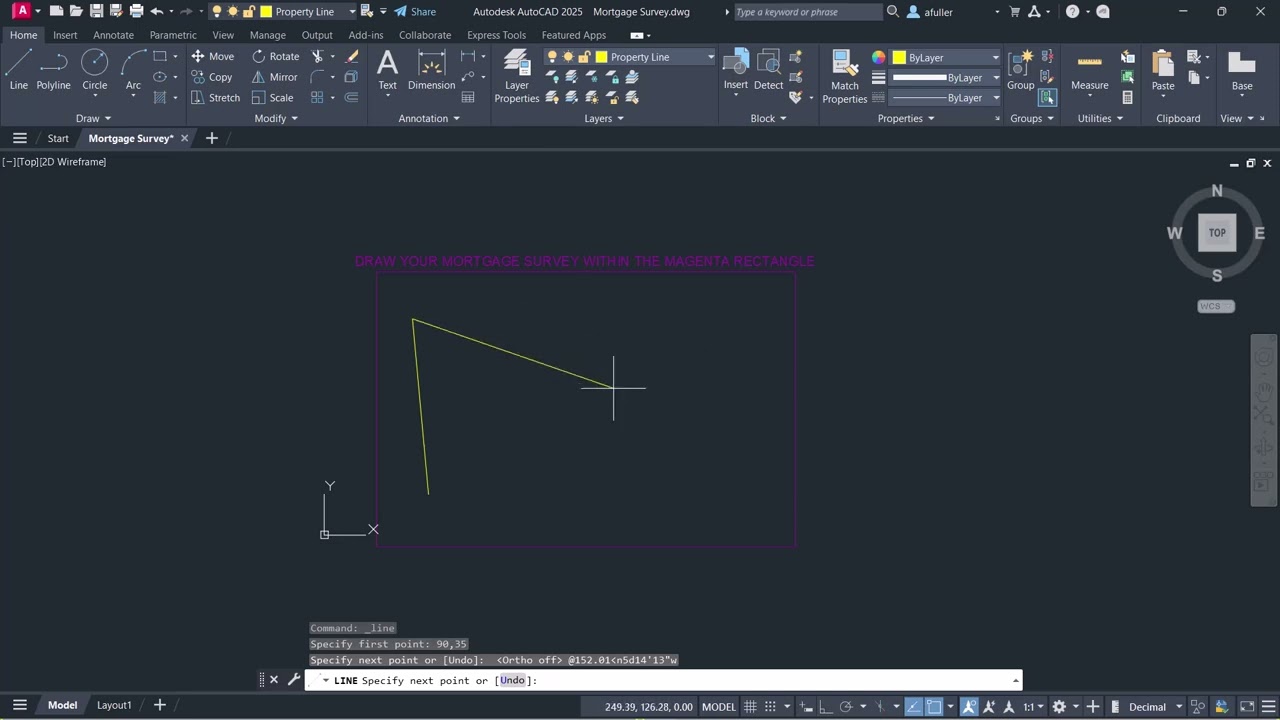This screenshot has width=1280, height=720.
Task: Open the annotation scale 1:1 dropdown
Action: pos(1033,707)
